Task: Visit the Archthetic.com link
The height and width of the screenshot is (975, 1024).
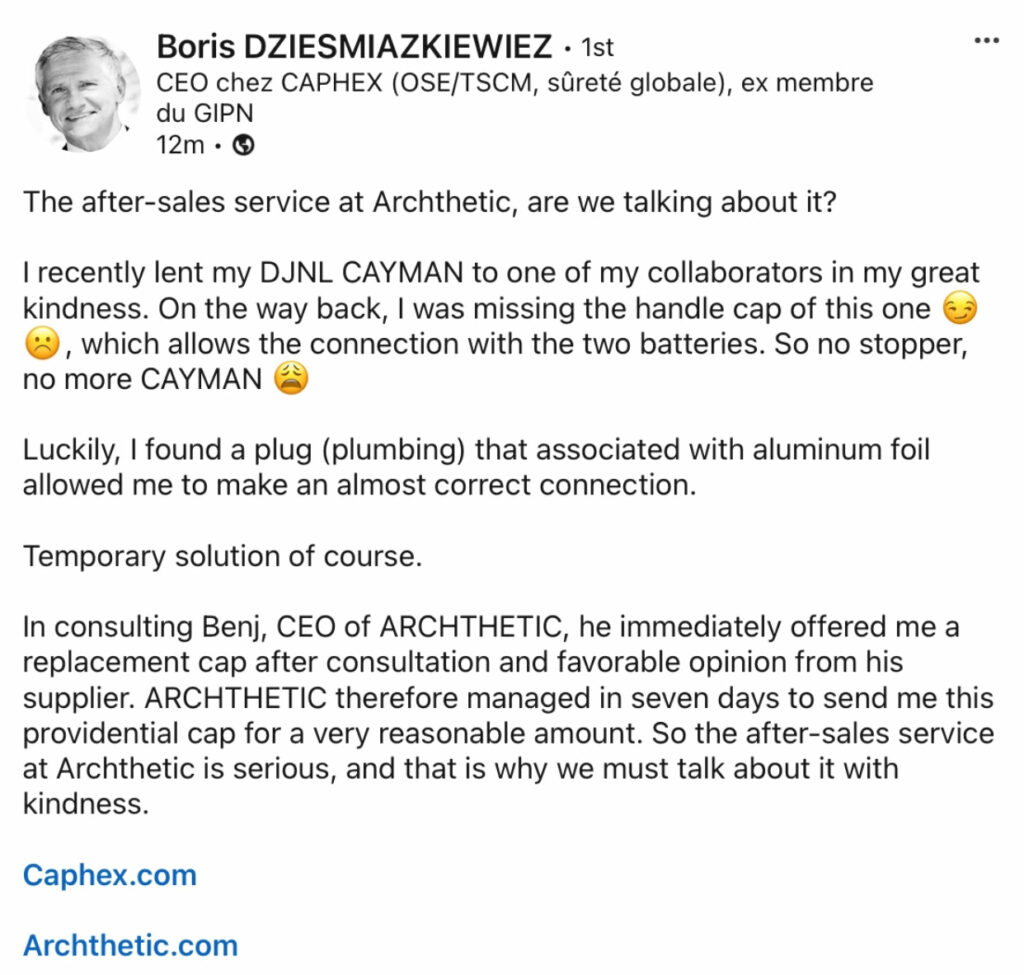Action: click(130, 945)
